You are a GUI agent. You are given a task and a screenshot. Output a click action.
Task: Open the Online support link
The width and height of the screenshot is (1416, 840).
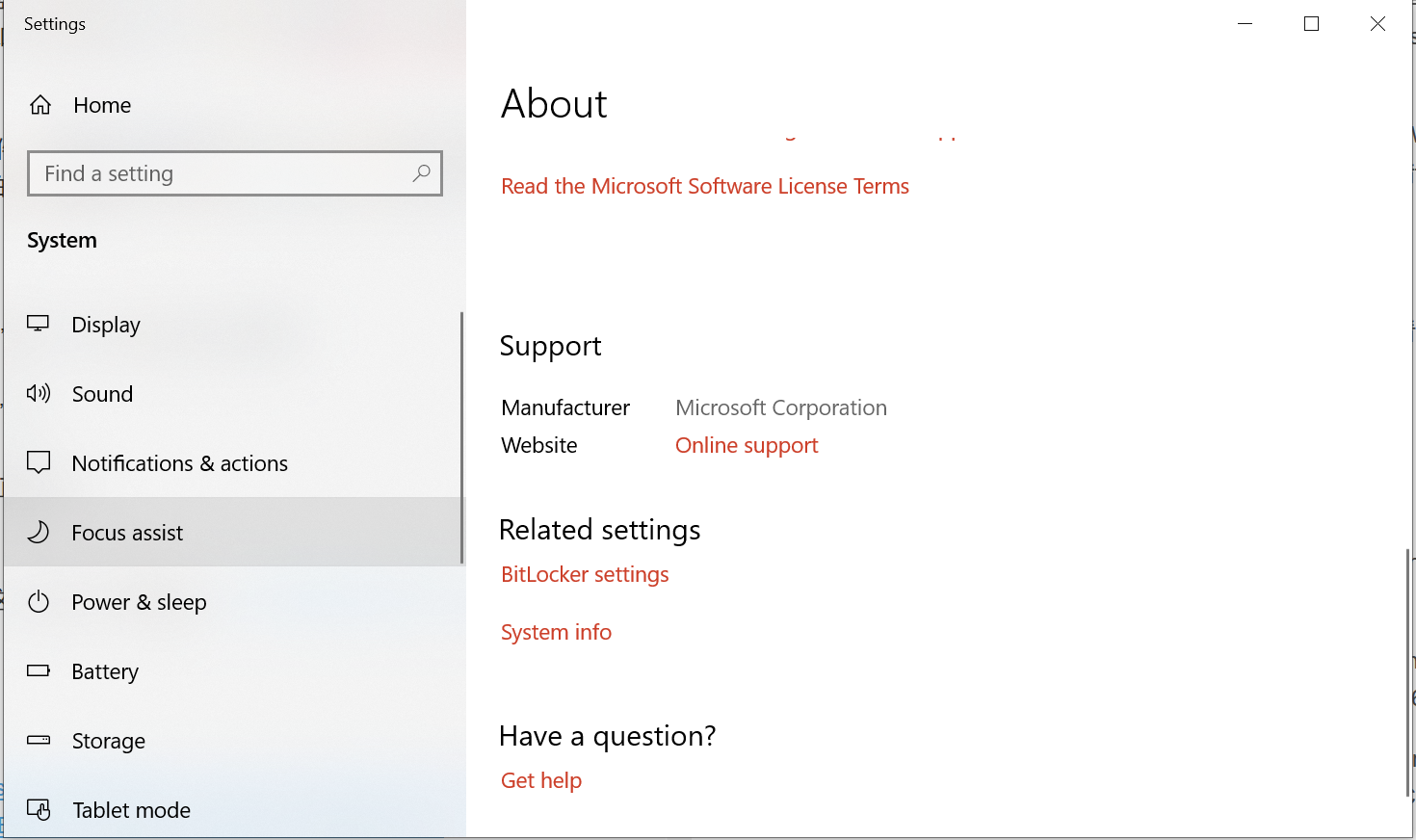coord(747,445)
